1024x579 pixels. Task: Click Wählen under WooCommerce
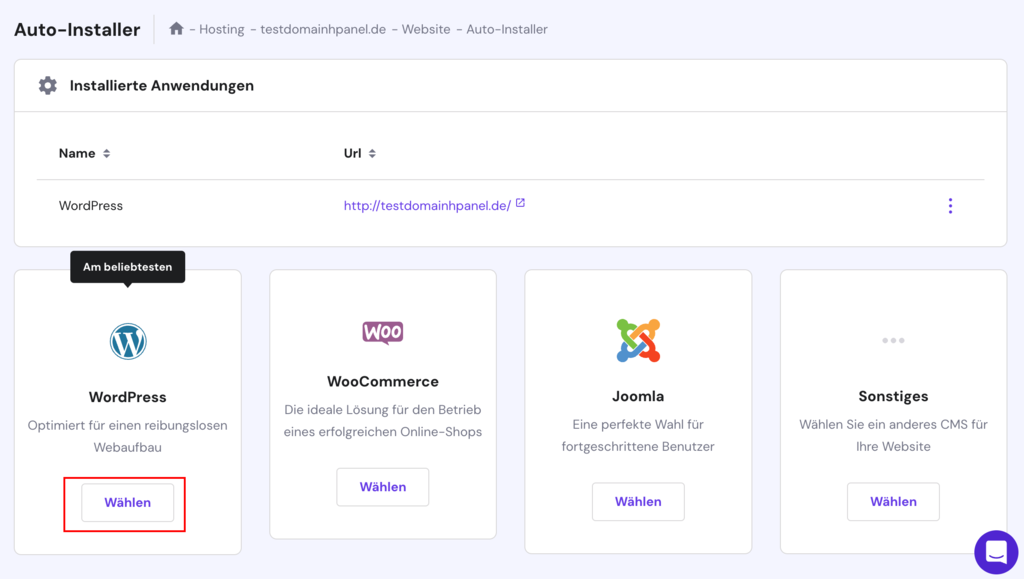pyautogui.click(x=382, y=487)
